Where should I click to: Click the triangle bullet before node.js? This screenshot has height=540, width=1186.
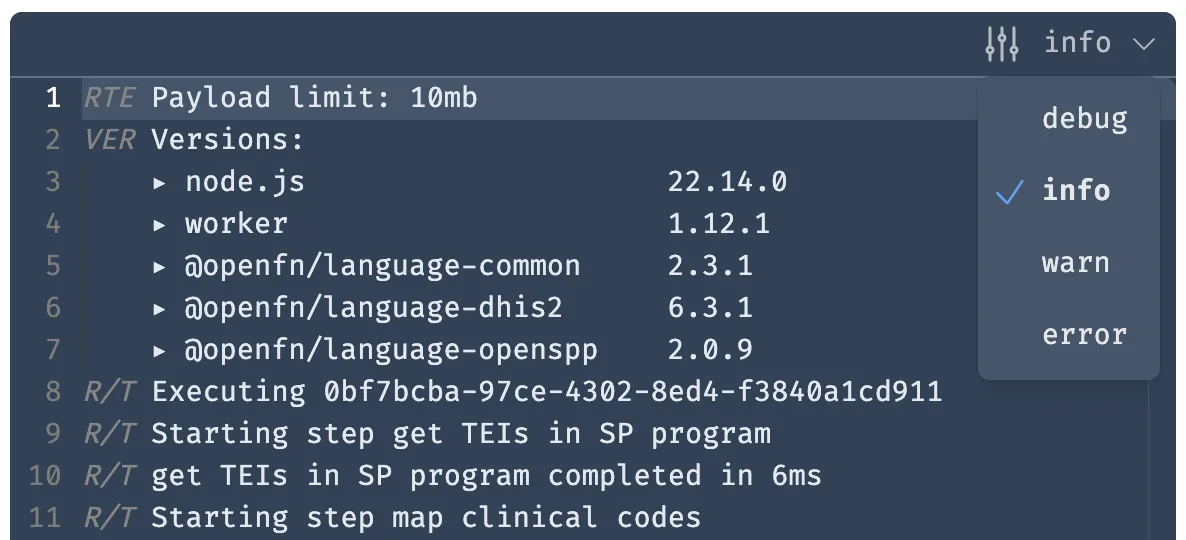(x=160, y=182)
